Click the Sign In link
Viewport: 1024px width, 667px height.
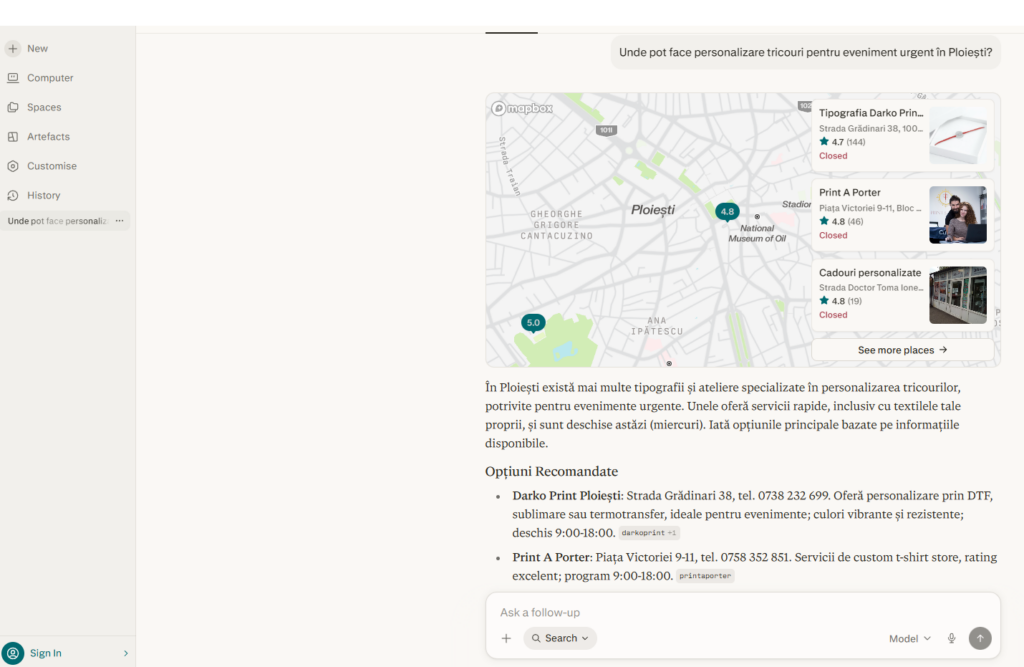point(46,653)
